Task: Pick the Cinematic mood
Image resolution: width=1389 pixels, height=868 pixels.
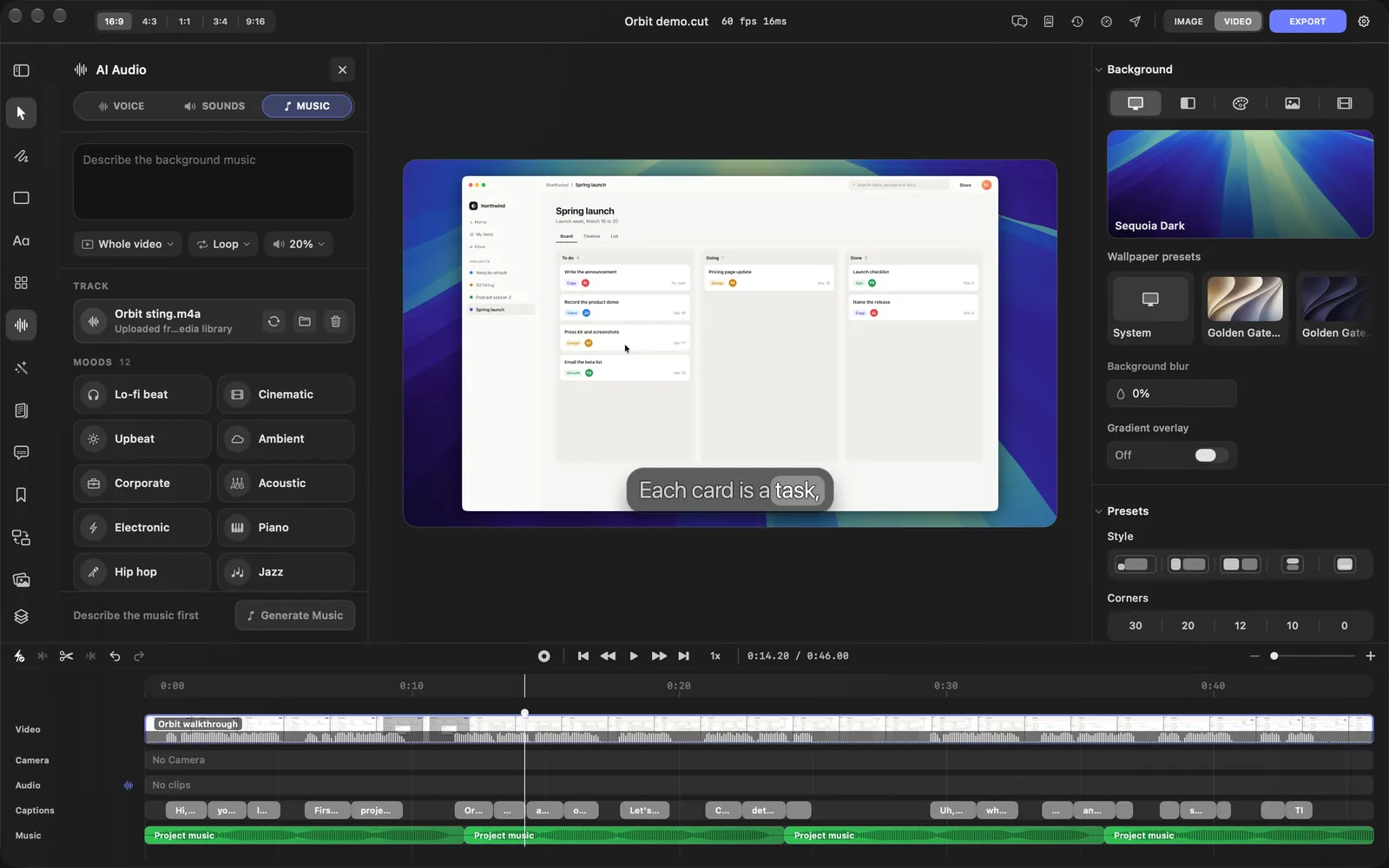Action: click(x=286, y=394)
